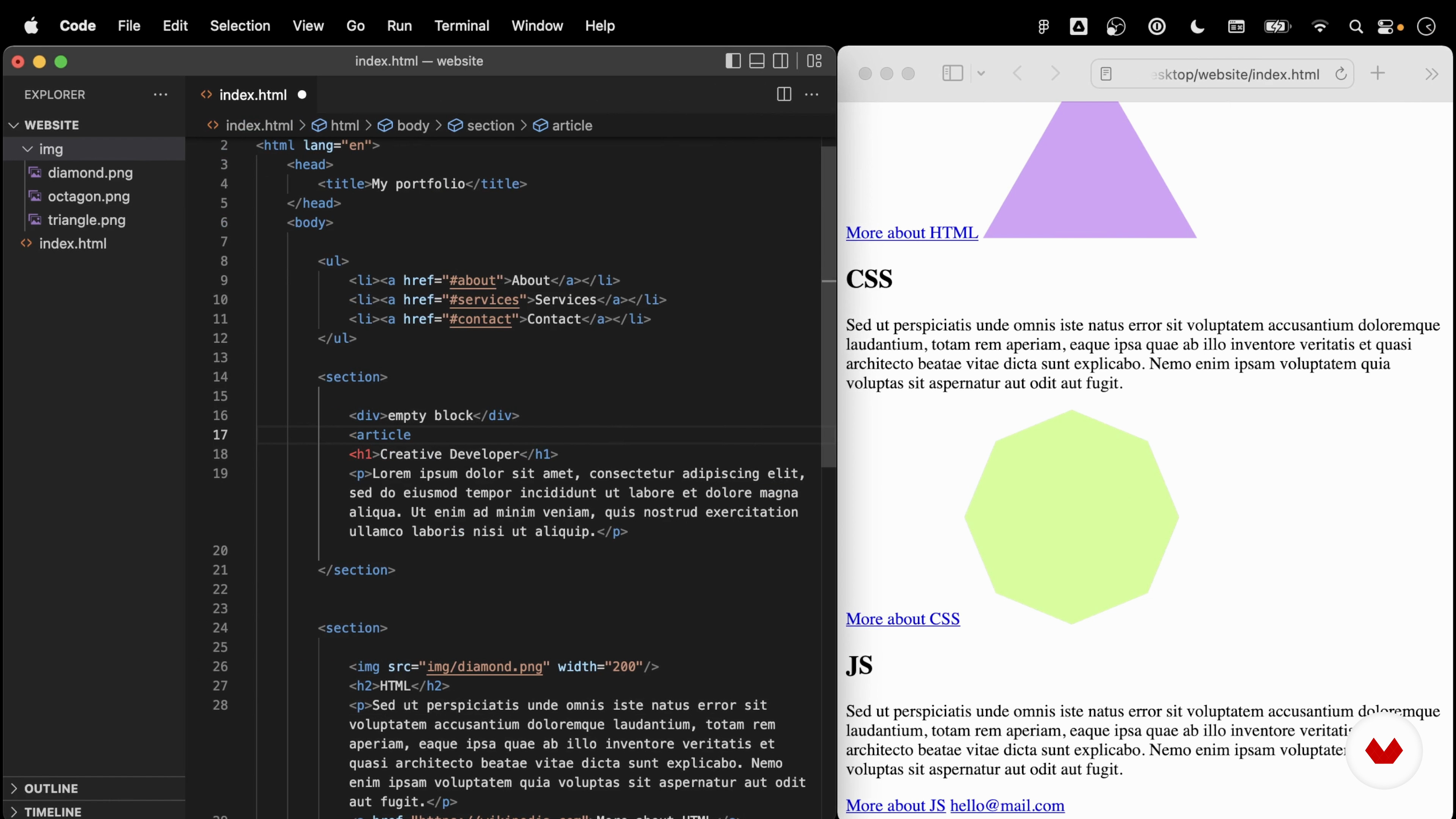Toggle the secondary side bar layout icon

(x=781, y=61)
